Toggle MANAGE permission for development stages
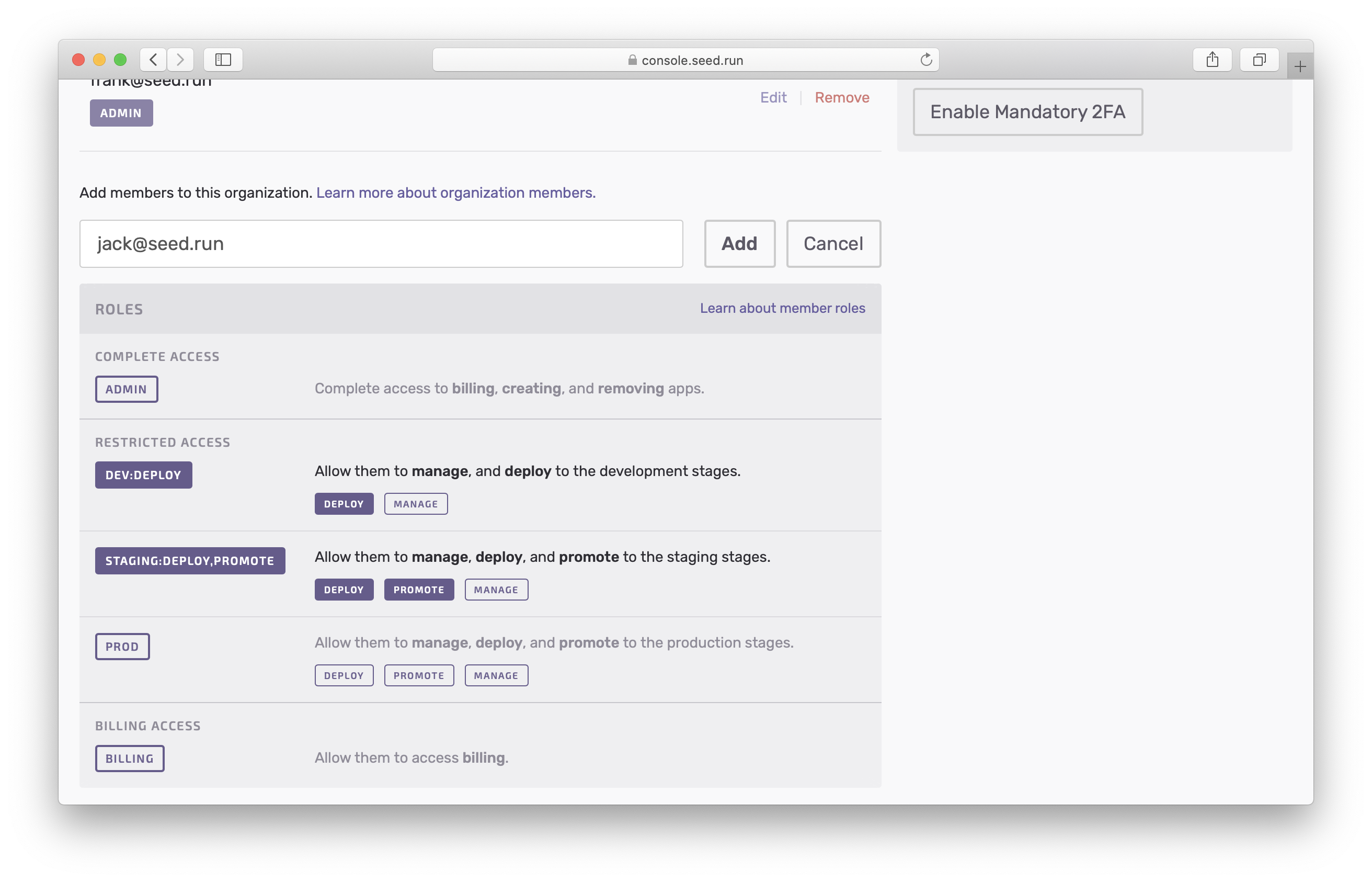The width and height of the screenshot is (1372, 882). (x=416, y=504)
